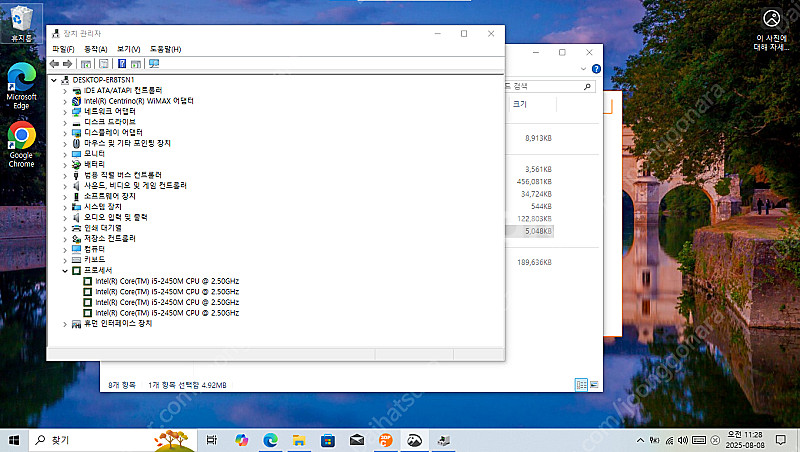Open the 보기(V) menu
This screenshot has height=452, width=800.
128,49
